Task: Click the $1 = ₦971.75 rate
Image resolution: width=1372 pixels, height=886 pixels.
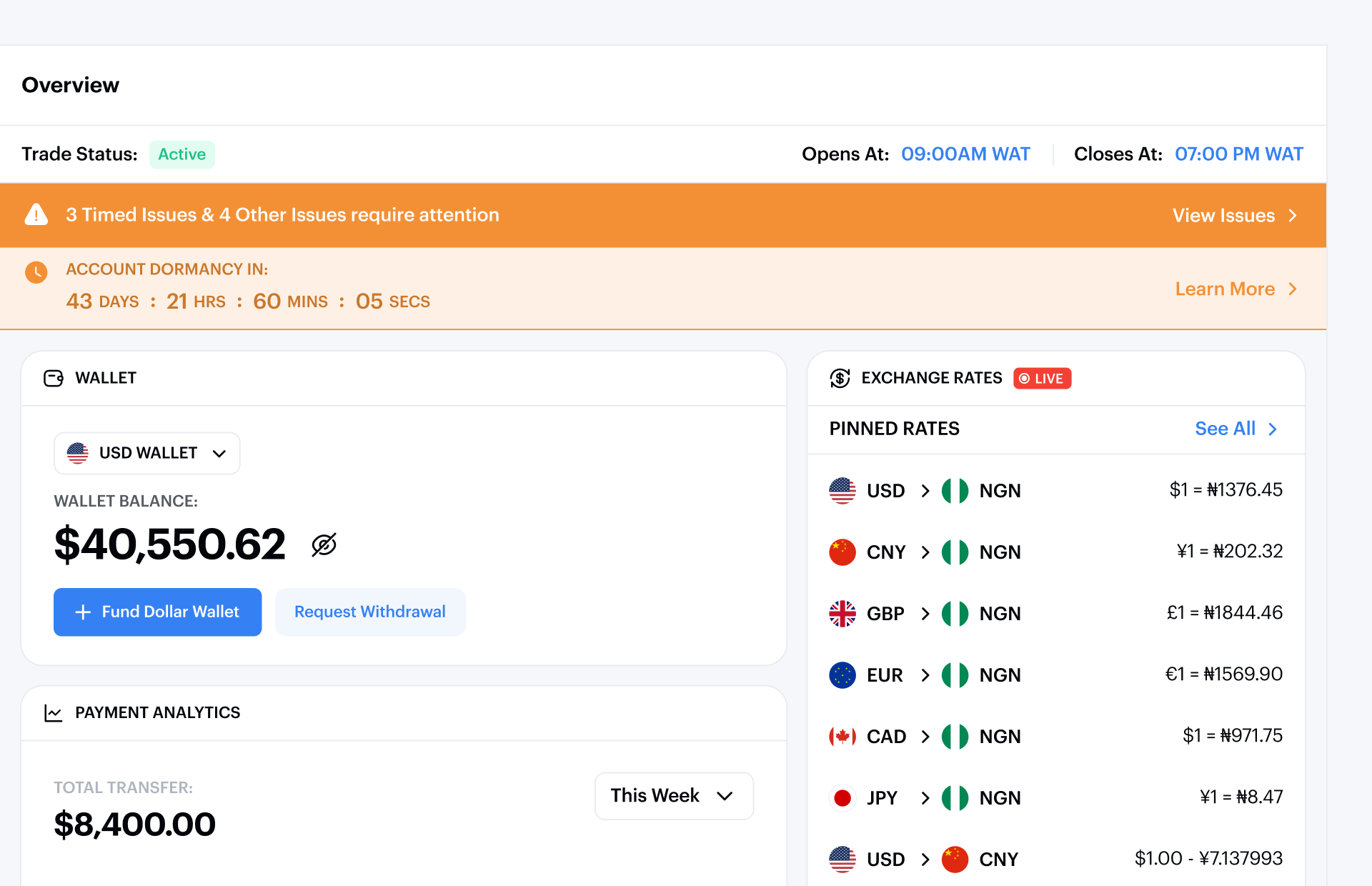Action: tap(1233, 736)
